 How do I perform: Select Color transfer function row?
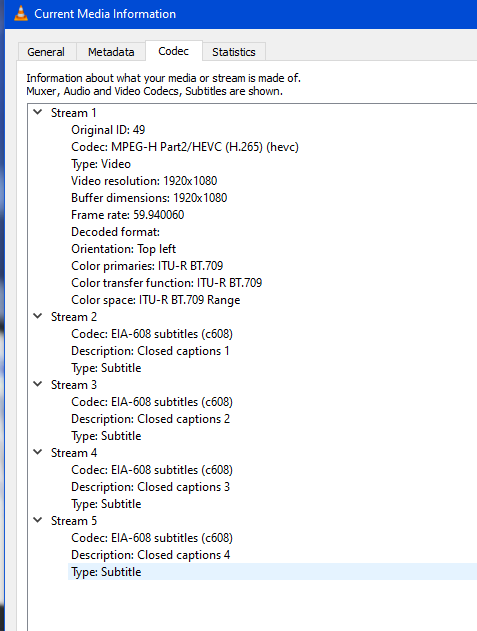click(x=167, y=283)
